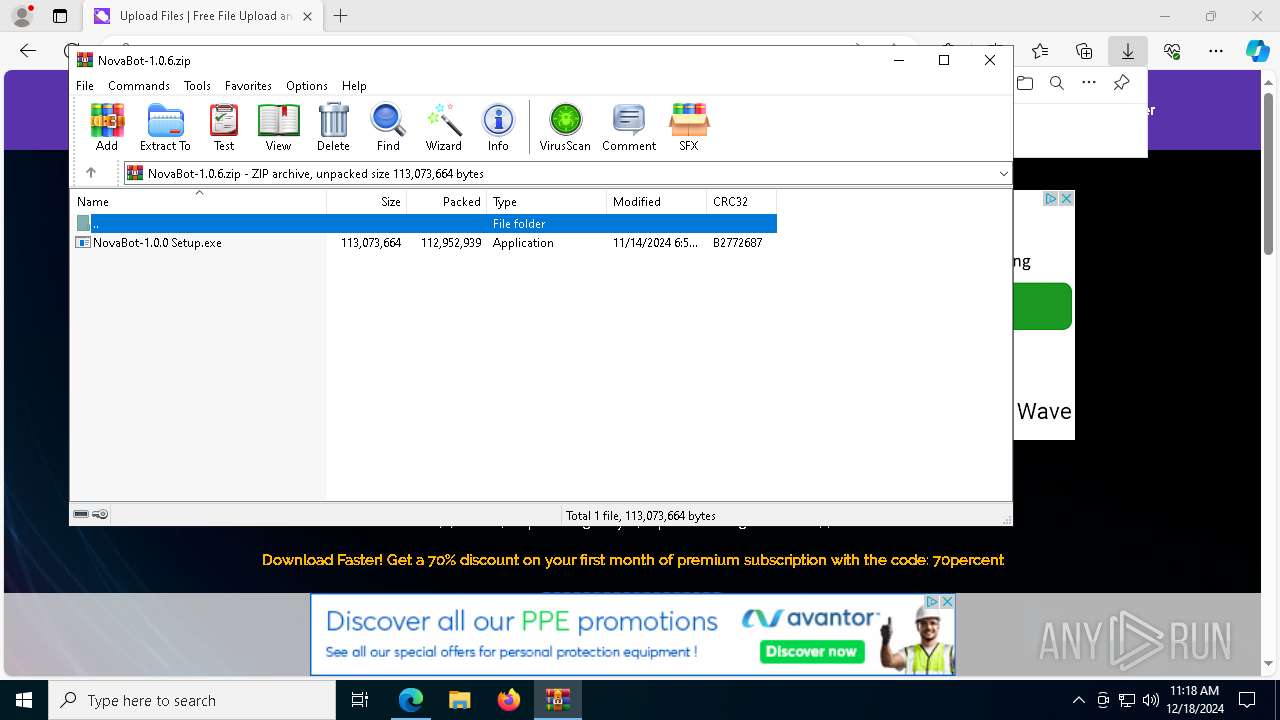1280x720 pixels.
Task: Click the status bar key icon
Action: 100,515
